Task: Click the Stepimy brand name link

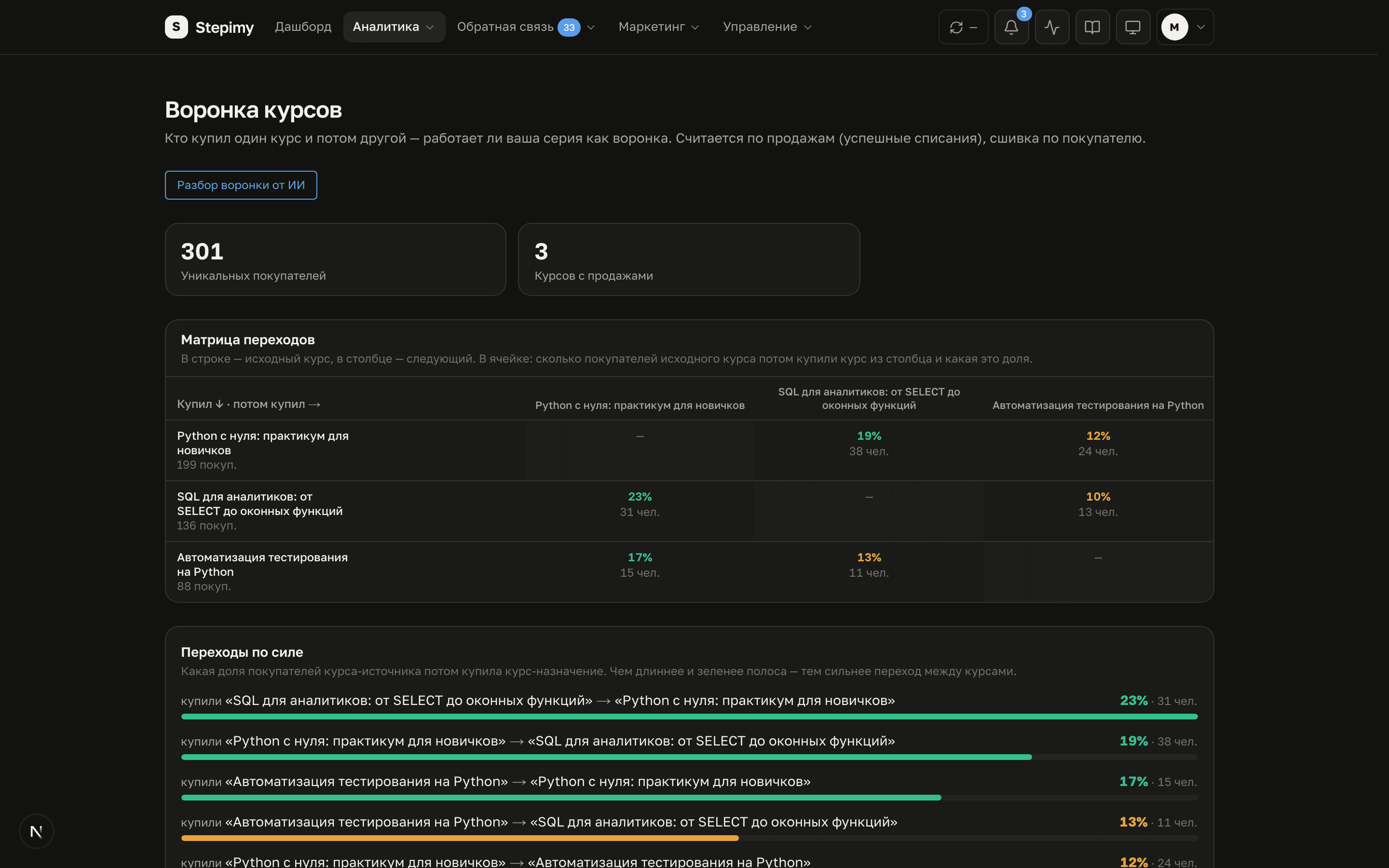Action: (x=224, y=27)
